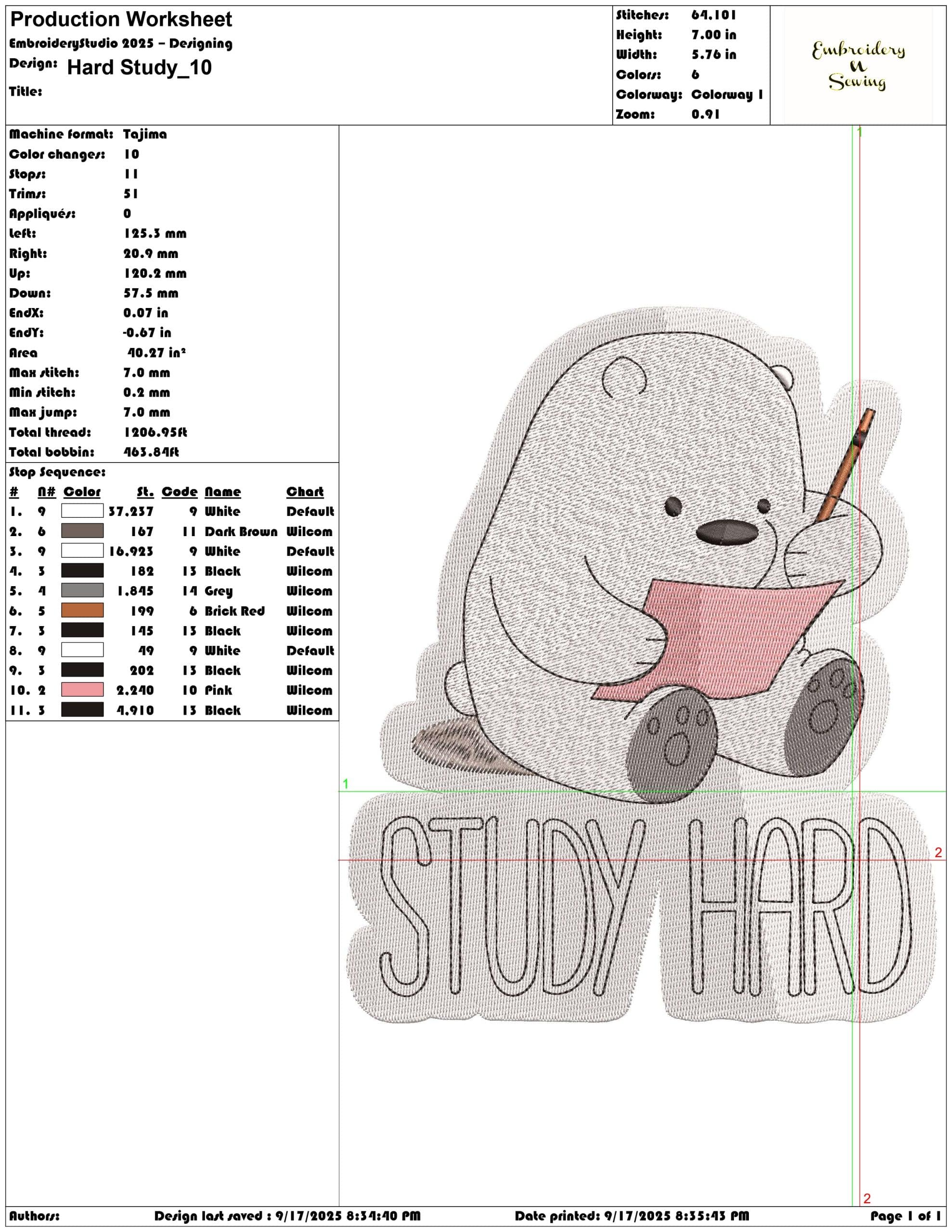Click the "Design last saved" timestamp

287,1216
